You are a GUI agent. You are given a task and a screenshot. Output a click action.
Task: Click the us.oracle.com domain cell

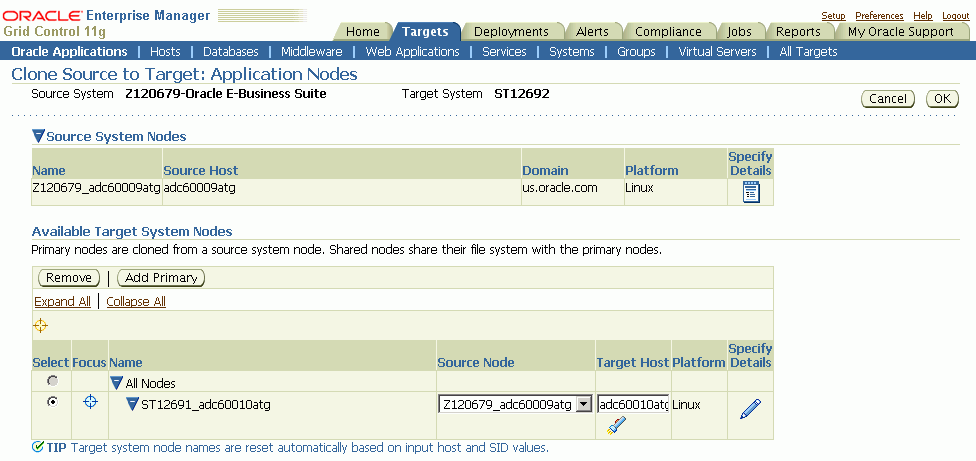[560, 187]
